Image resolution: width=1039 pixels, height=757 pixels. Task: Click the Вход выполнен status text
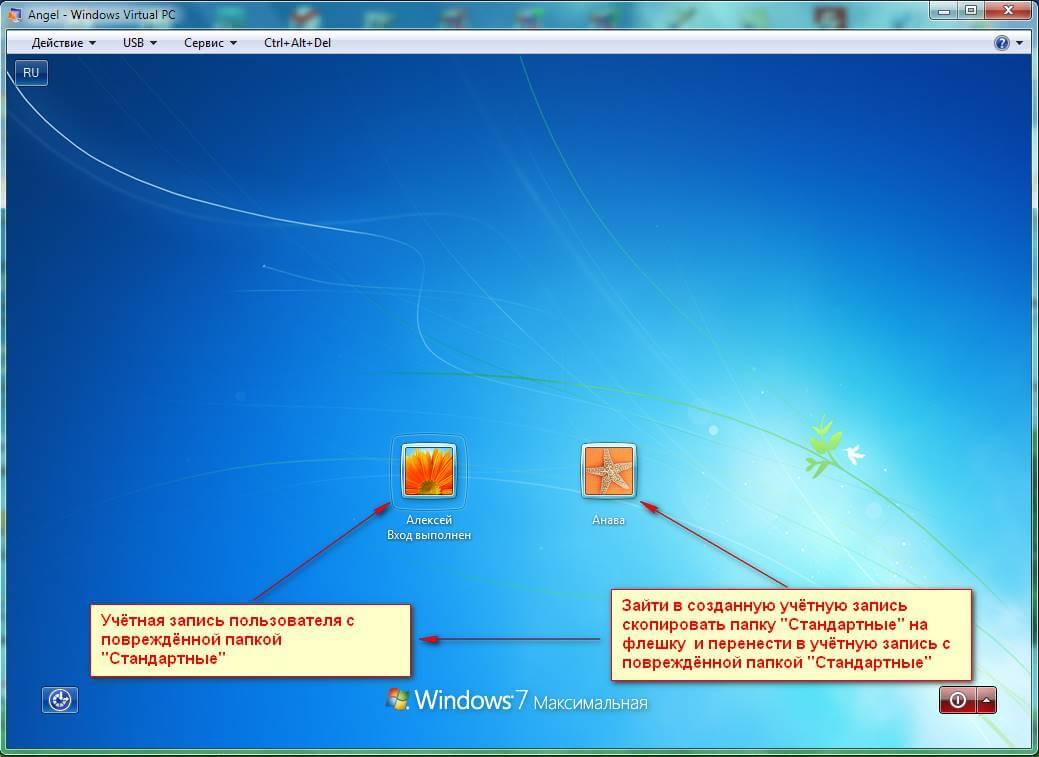tap(429, 535)
